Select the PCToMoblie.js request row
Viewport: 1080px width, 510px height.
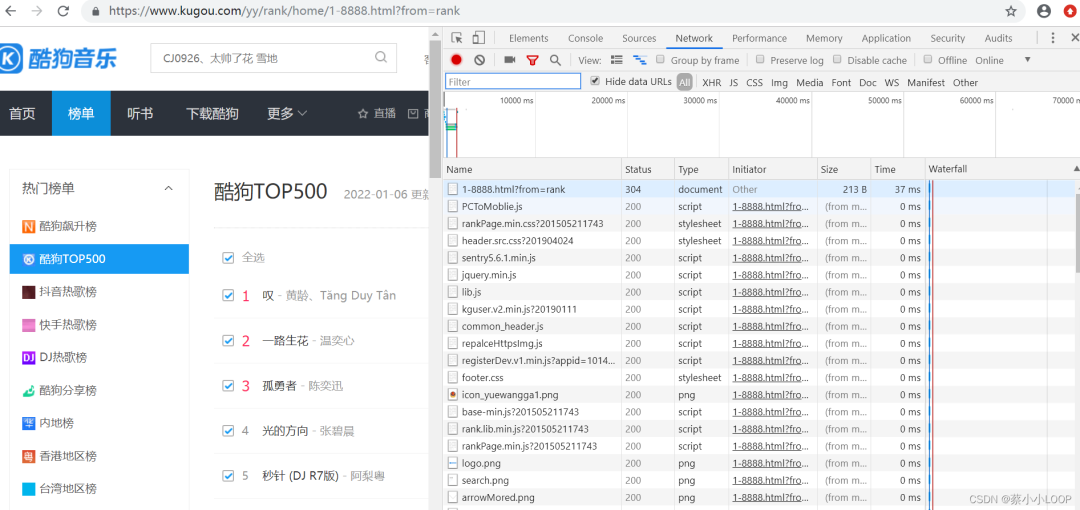pyautogui.click(x=759, y=206)
